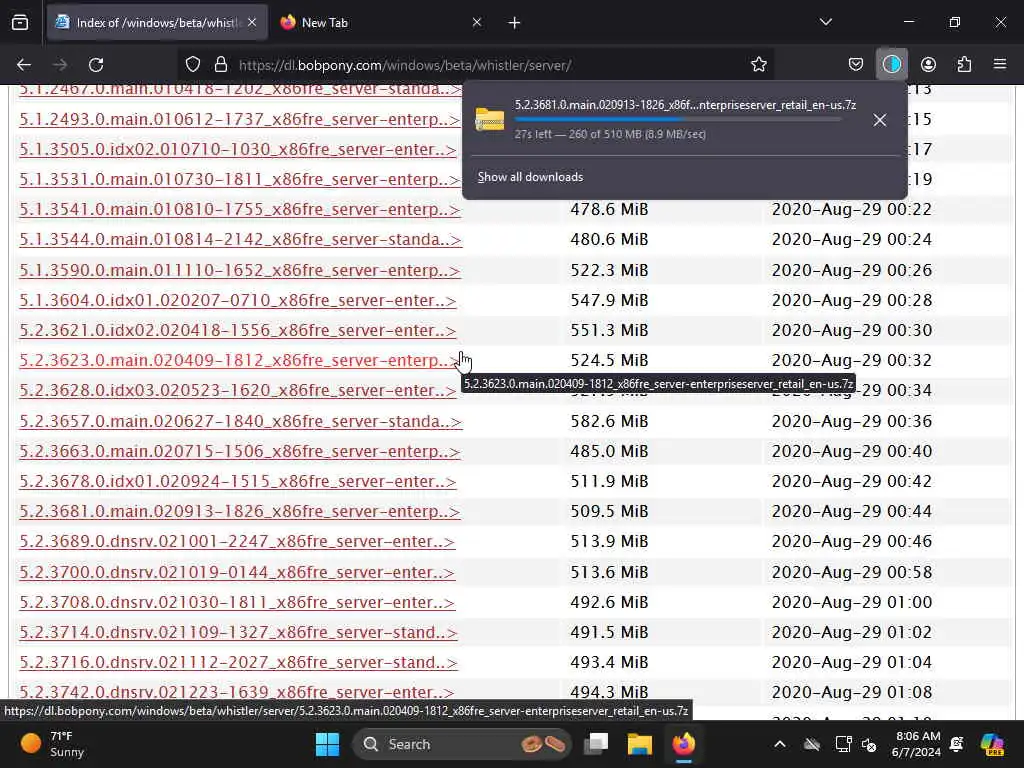Switch to the New Tab tab
Screen dimensions: 1024x768
coord(381,23)
